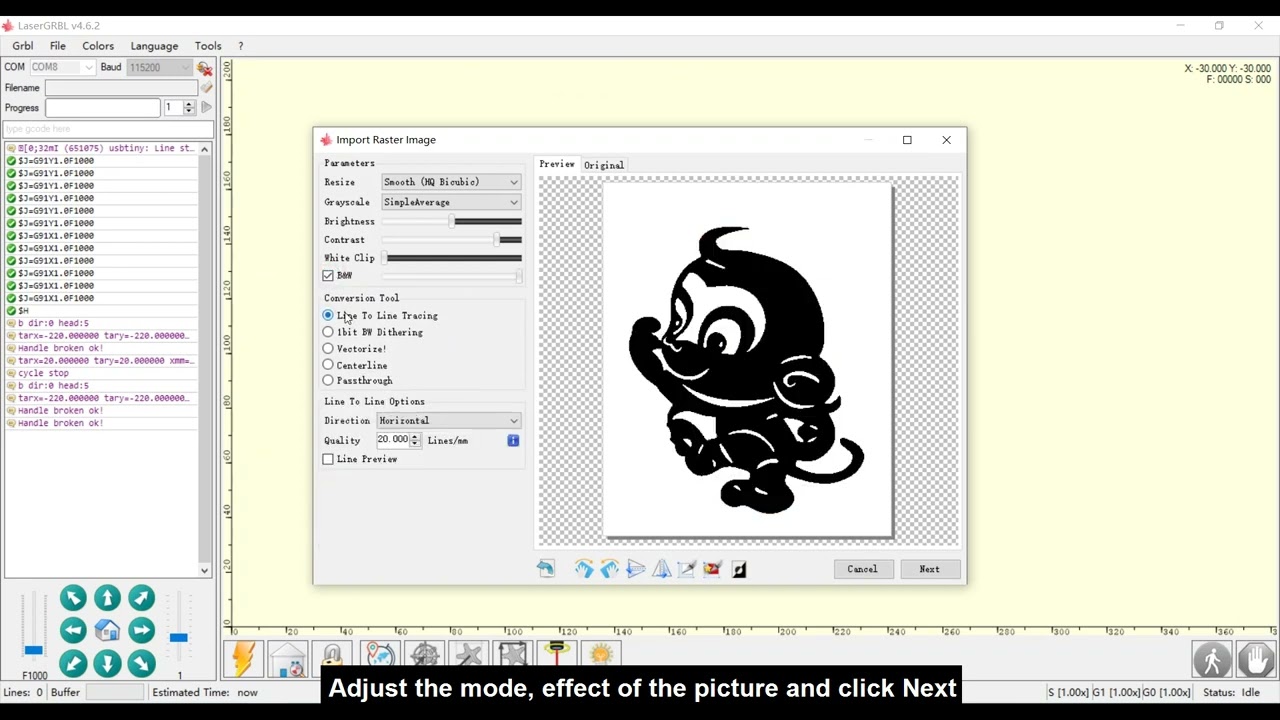Uncheck the B&W checkbox

328,275
